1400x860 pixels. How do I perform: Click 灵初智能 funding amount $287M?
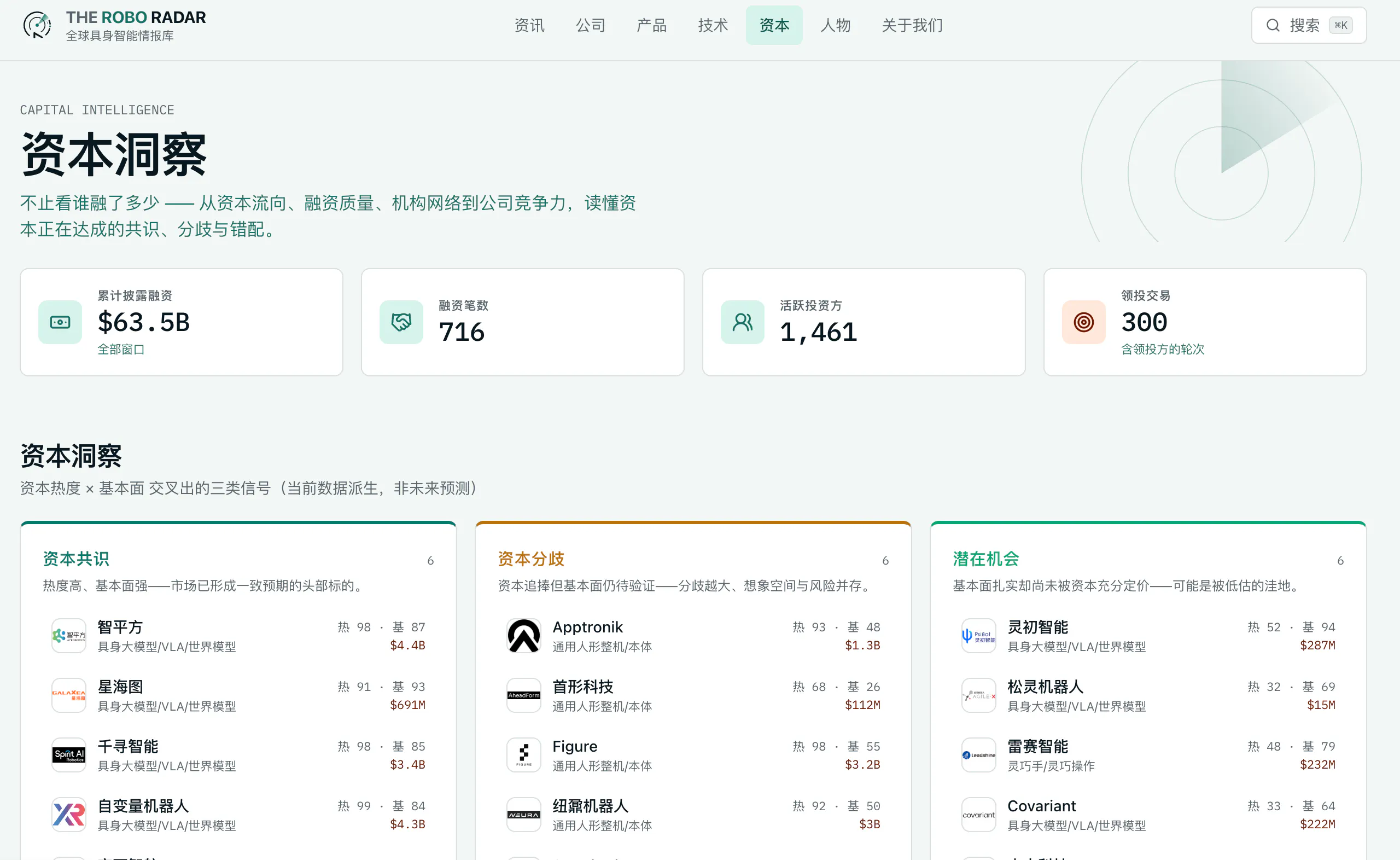click(1317, 646)
